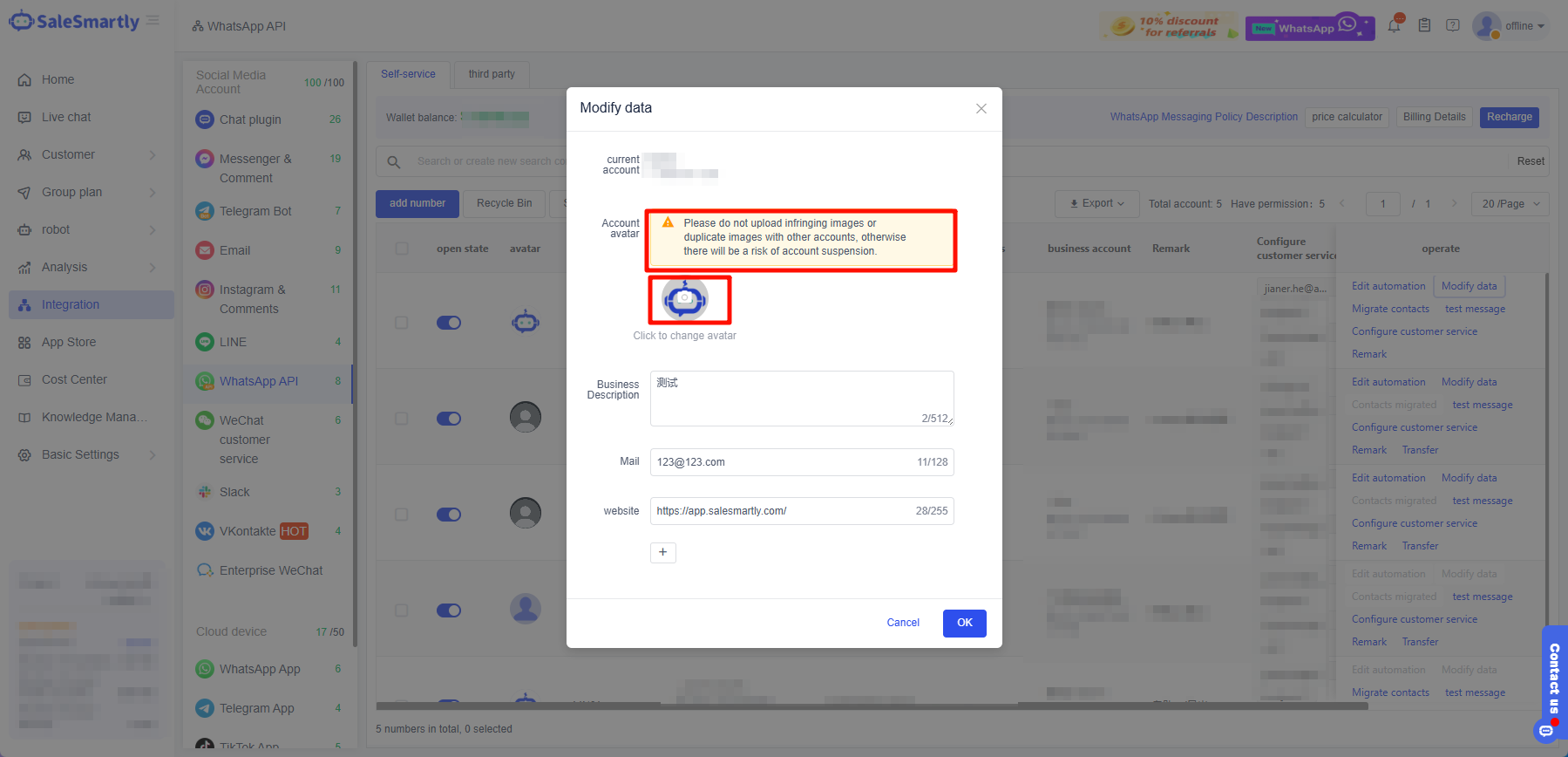Open WhatsApp Messaging Policy Description link
The image size is (1568, 757).
(x=1204, y=118)
